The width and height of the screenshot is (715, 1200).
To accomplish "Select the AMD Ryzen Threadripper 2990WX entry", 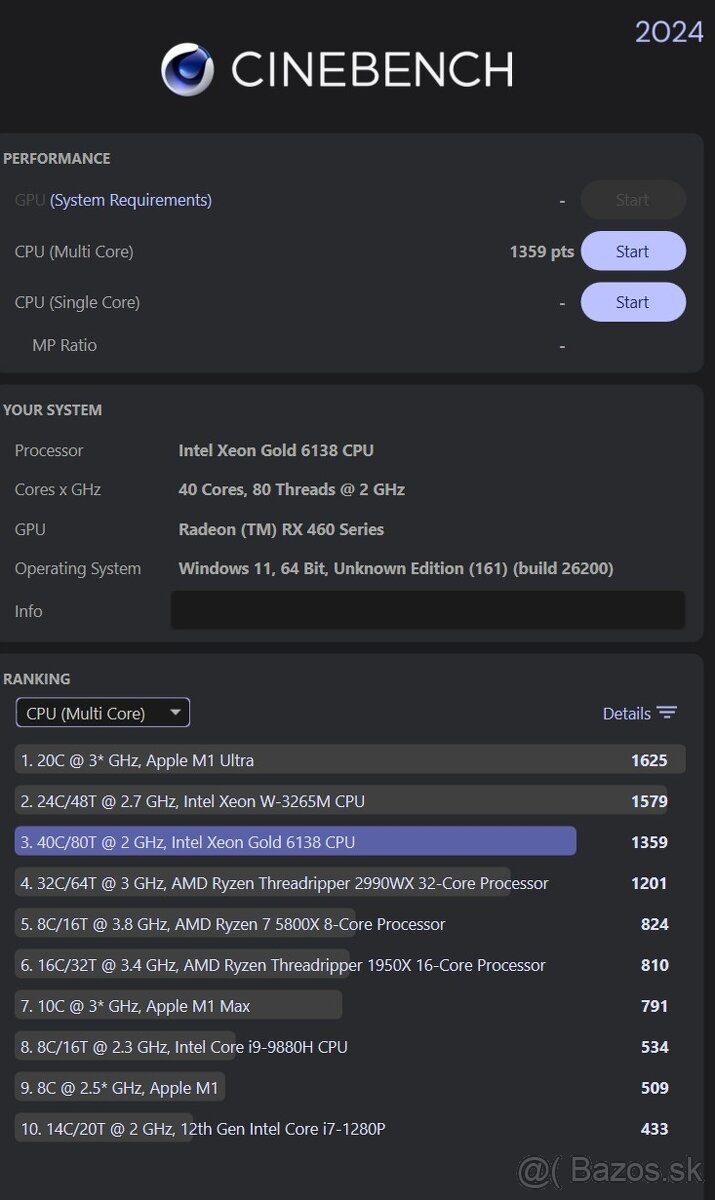I will (x=300, y=883).
